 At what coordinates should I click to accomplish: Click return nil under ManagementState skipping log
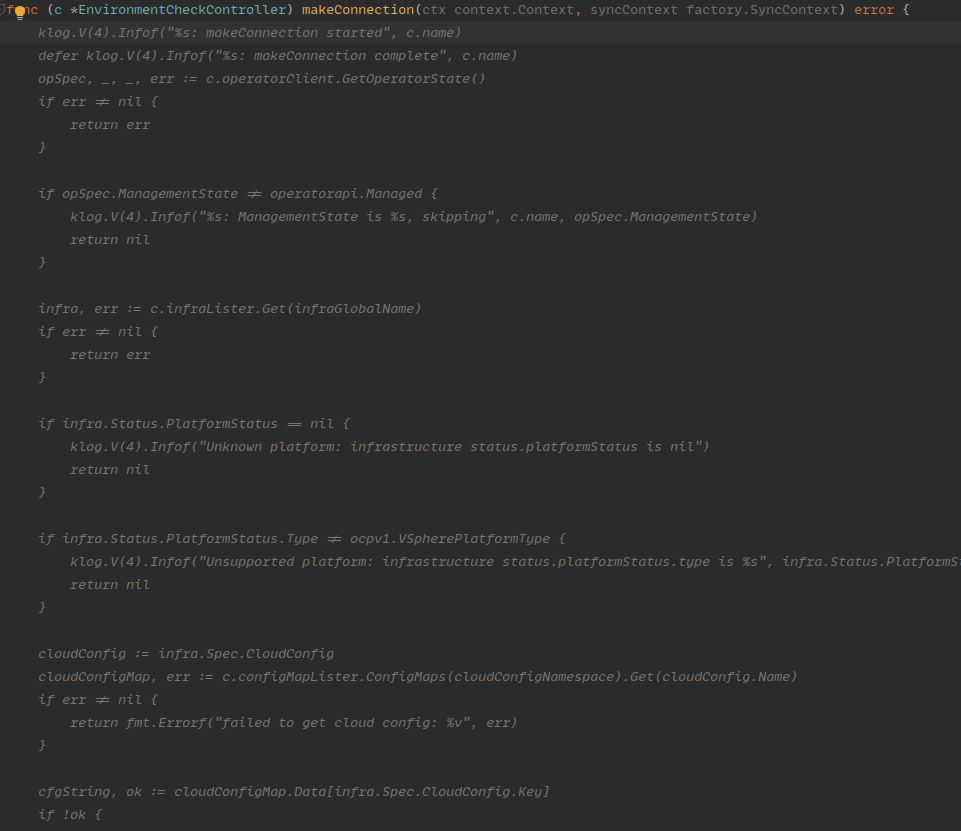click(110, 240)
